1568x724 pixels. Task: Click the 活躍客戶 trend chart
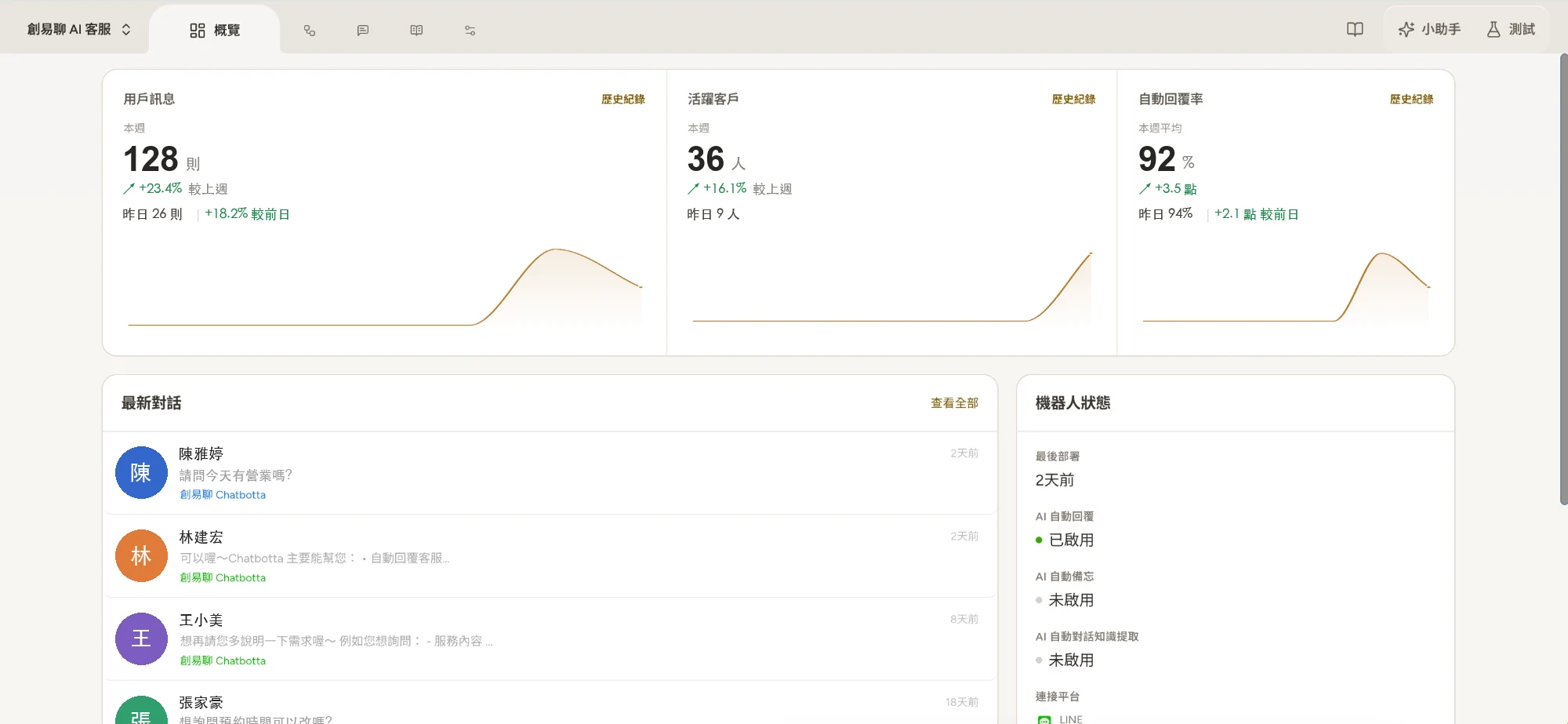coord(892,287)
